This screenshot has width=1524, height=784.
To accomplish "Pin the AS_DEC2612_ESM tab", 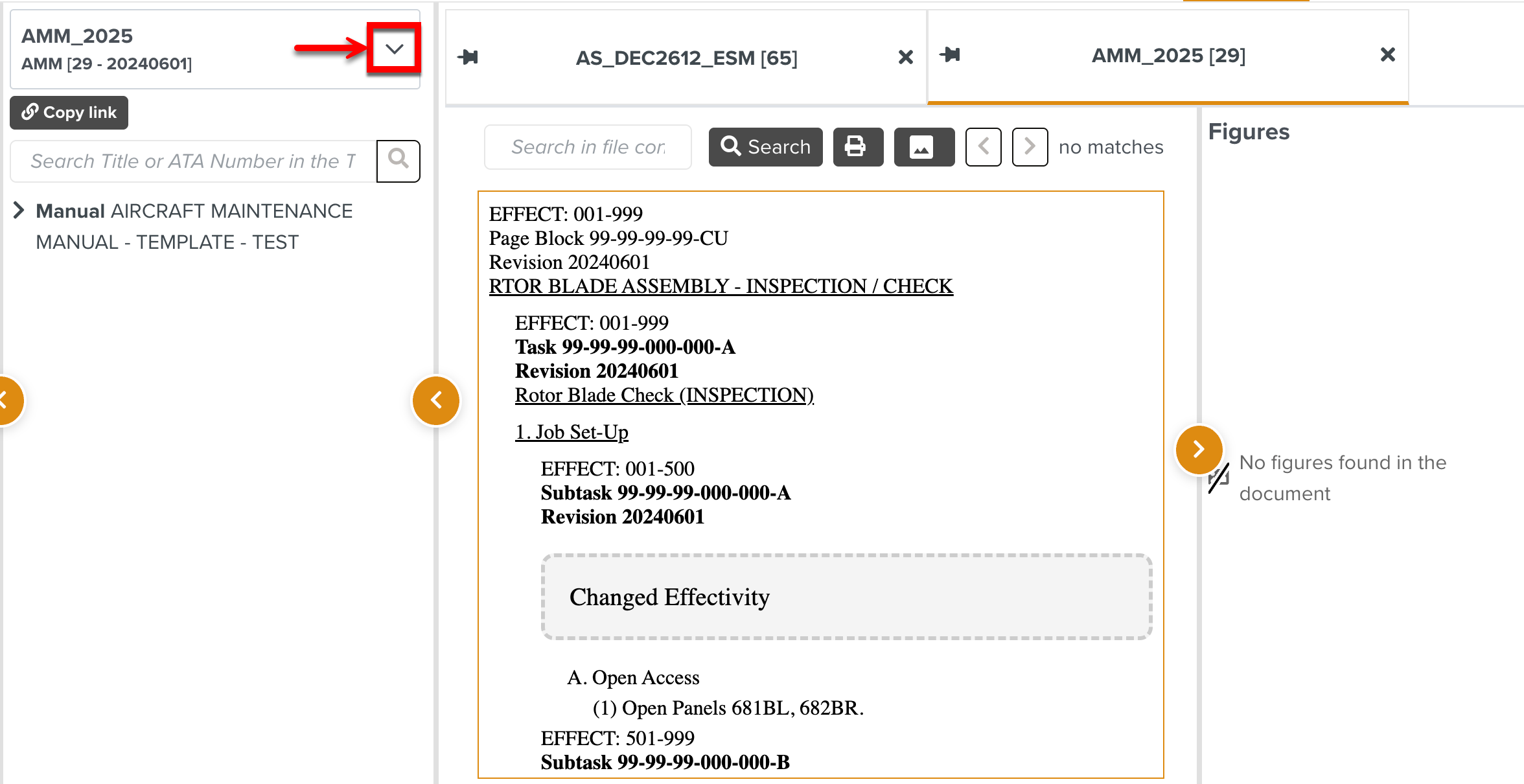I will tap(468, 57).
